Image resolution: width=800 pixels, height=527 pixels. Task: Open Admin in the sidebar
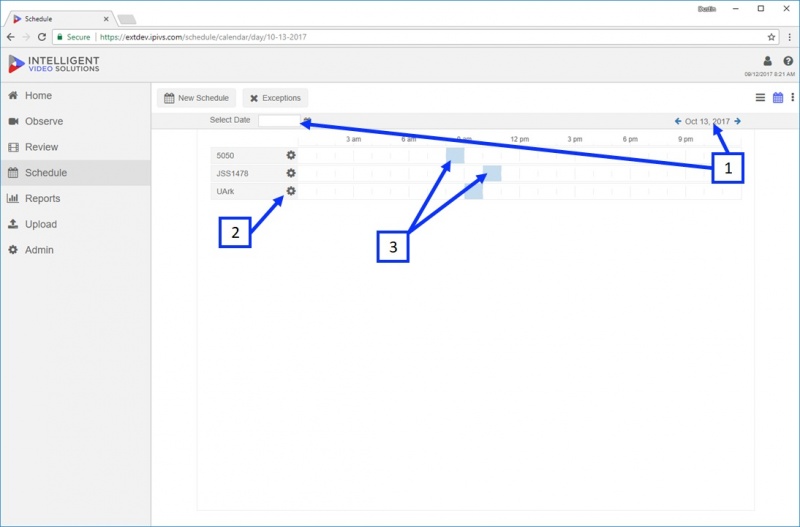[76, 250]
